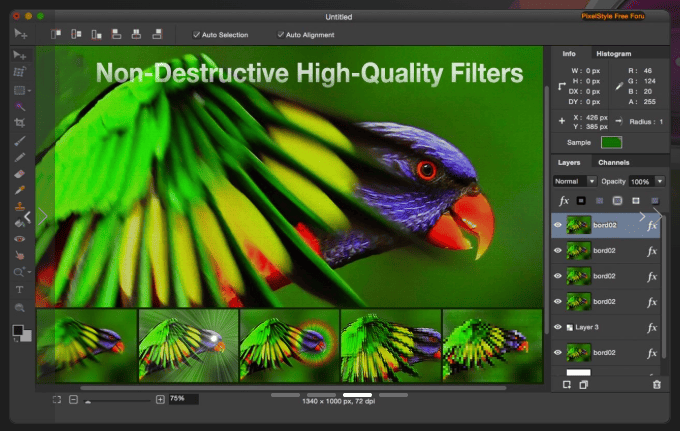Expand the Zoom tool's small dropdown arrow
The width and height of the screenshot is (680, 431).
29,272
